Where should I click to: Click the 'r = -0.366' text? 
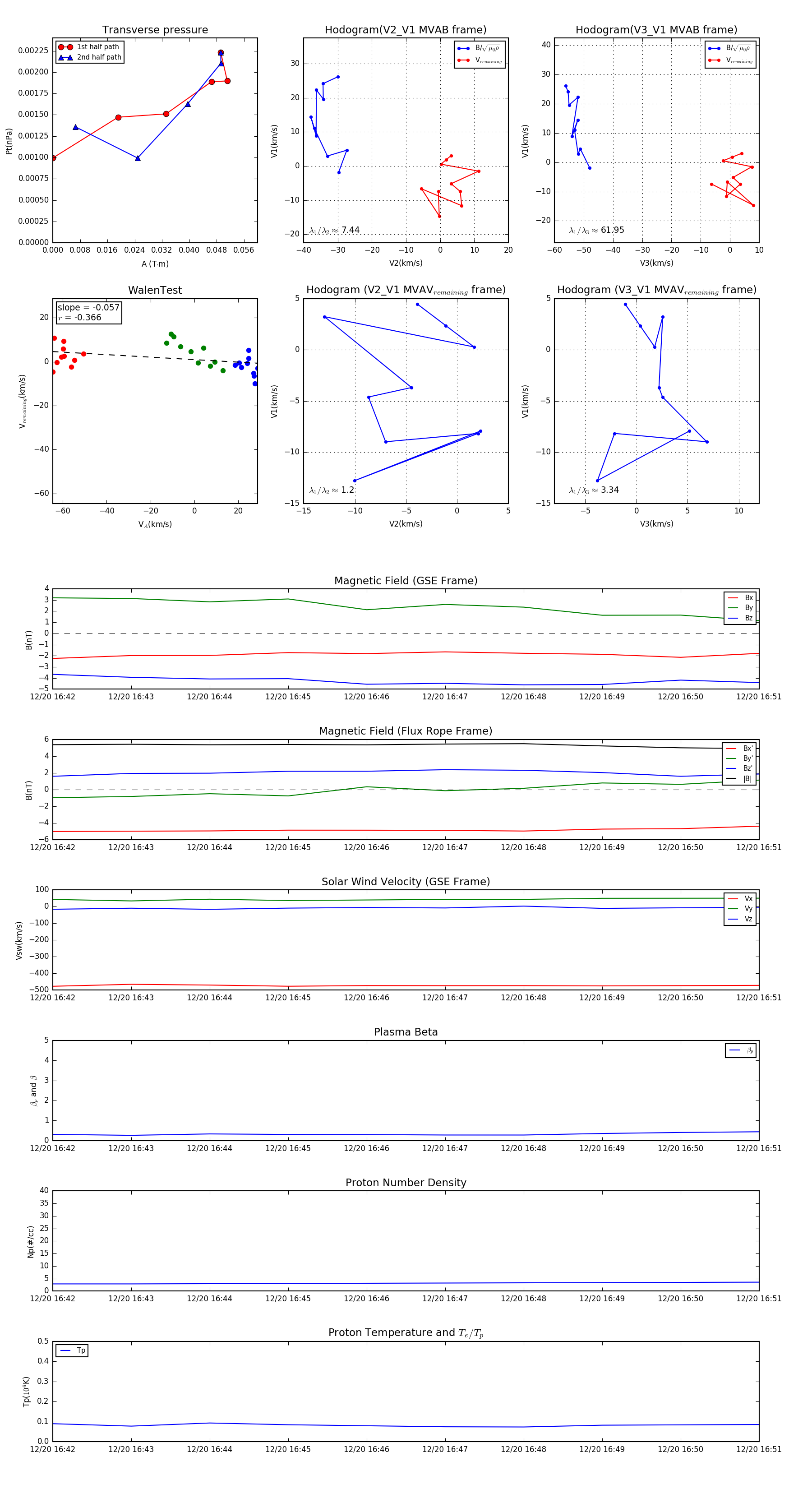tap(80, 317)
